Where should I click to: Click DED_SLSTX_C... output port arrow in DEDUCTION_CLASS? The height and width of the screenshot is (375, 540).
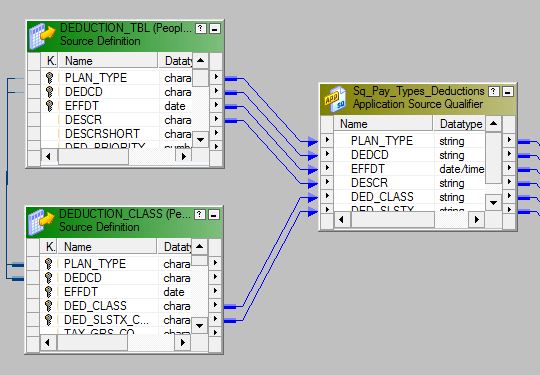point(215,319)
